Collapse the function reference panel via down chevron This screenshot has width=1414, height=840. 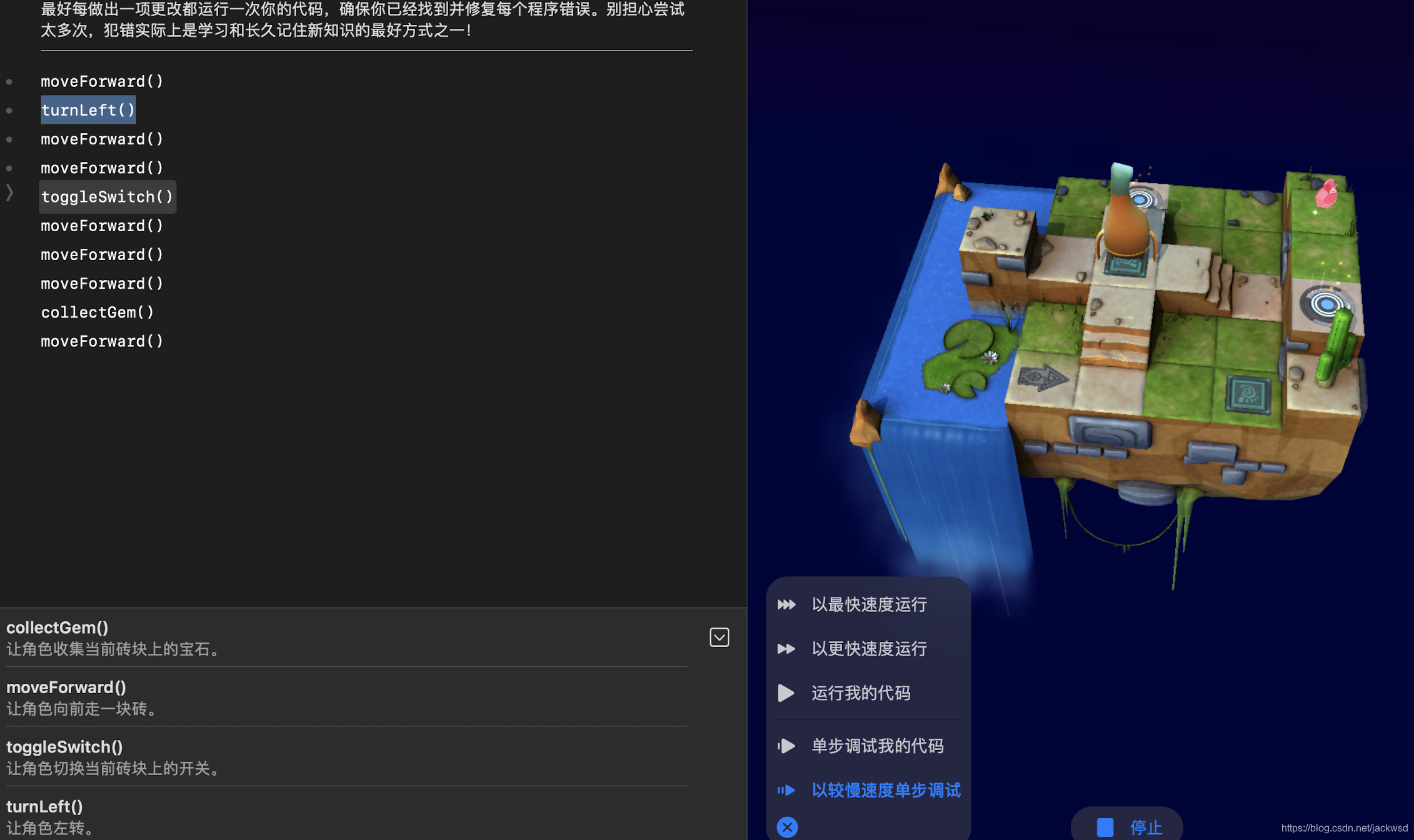click(x=720, y=637)
